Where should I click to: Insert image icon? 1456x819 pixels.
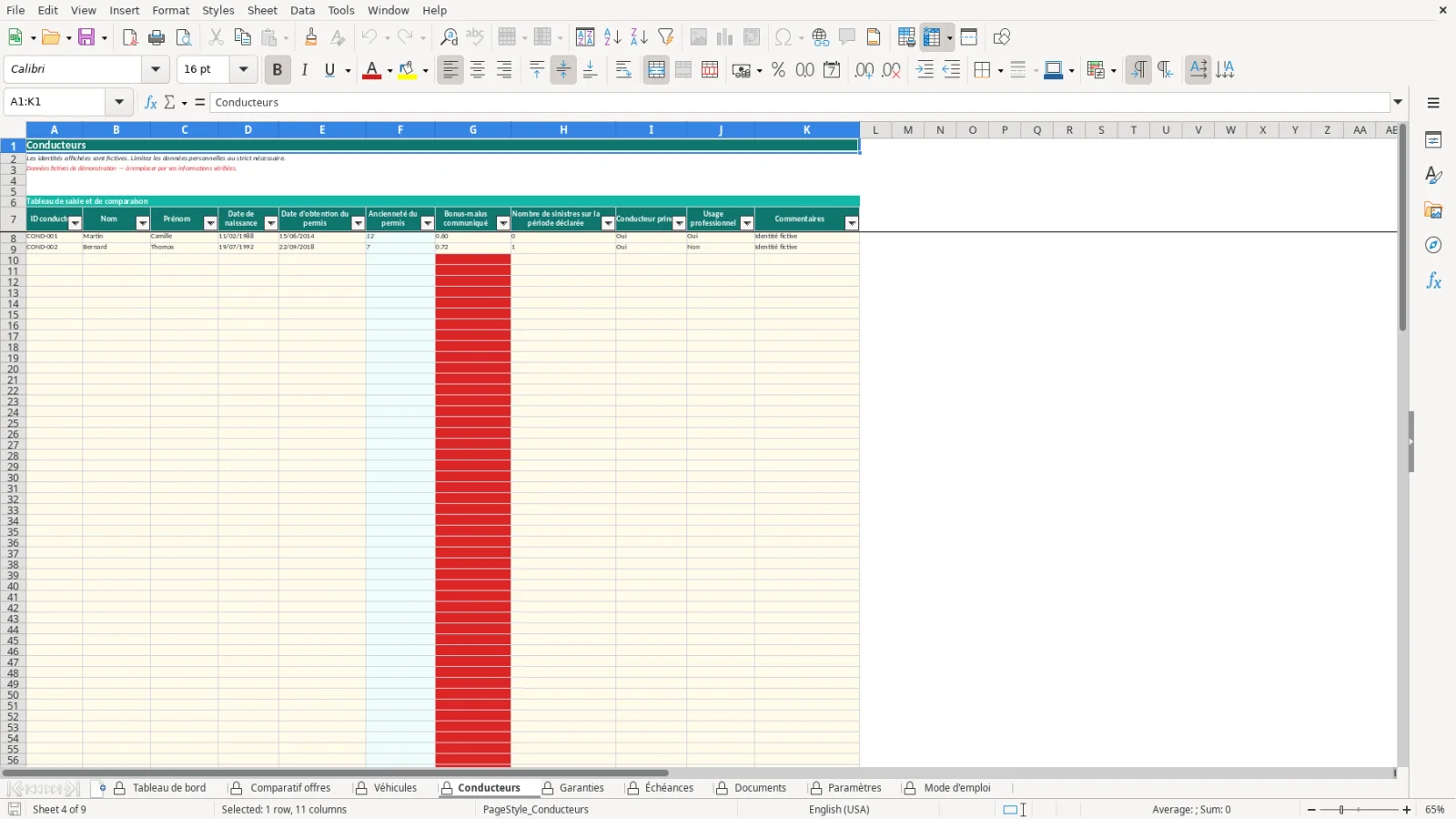(698, 37)
